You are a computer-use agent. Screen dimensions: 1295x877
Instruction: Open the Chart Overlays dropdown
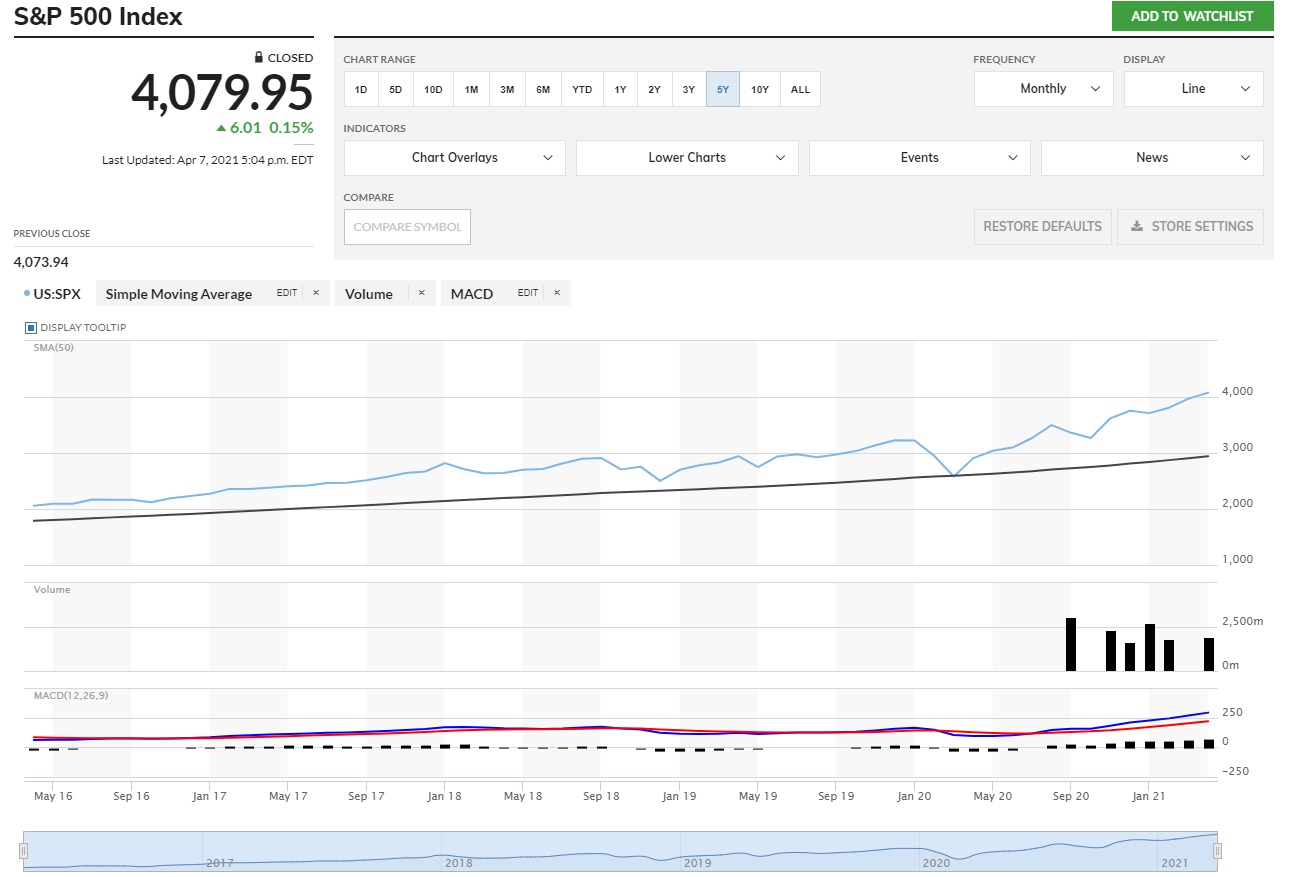tap(454, 158)
